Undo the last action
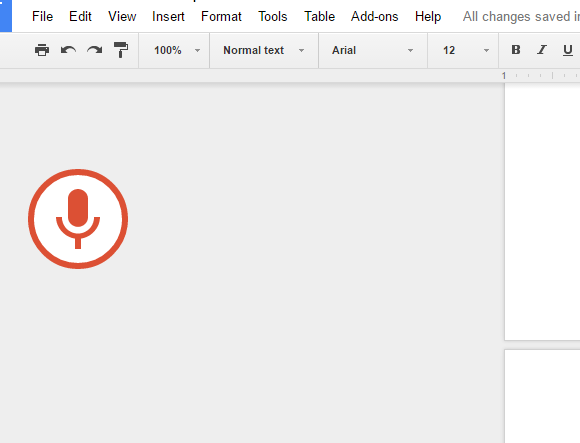This screenshot has width=580, height=443. tap(68, 50)
